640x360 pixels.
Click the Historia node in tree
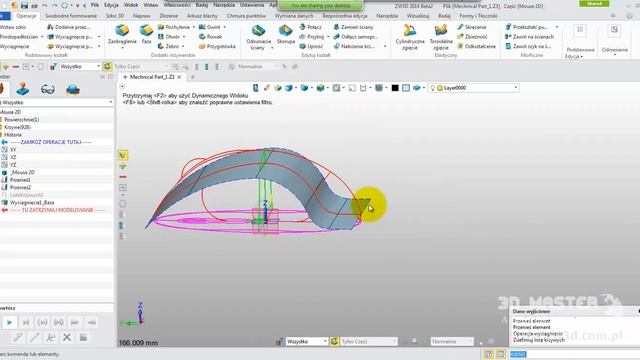[x=13, y=135]
